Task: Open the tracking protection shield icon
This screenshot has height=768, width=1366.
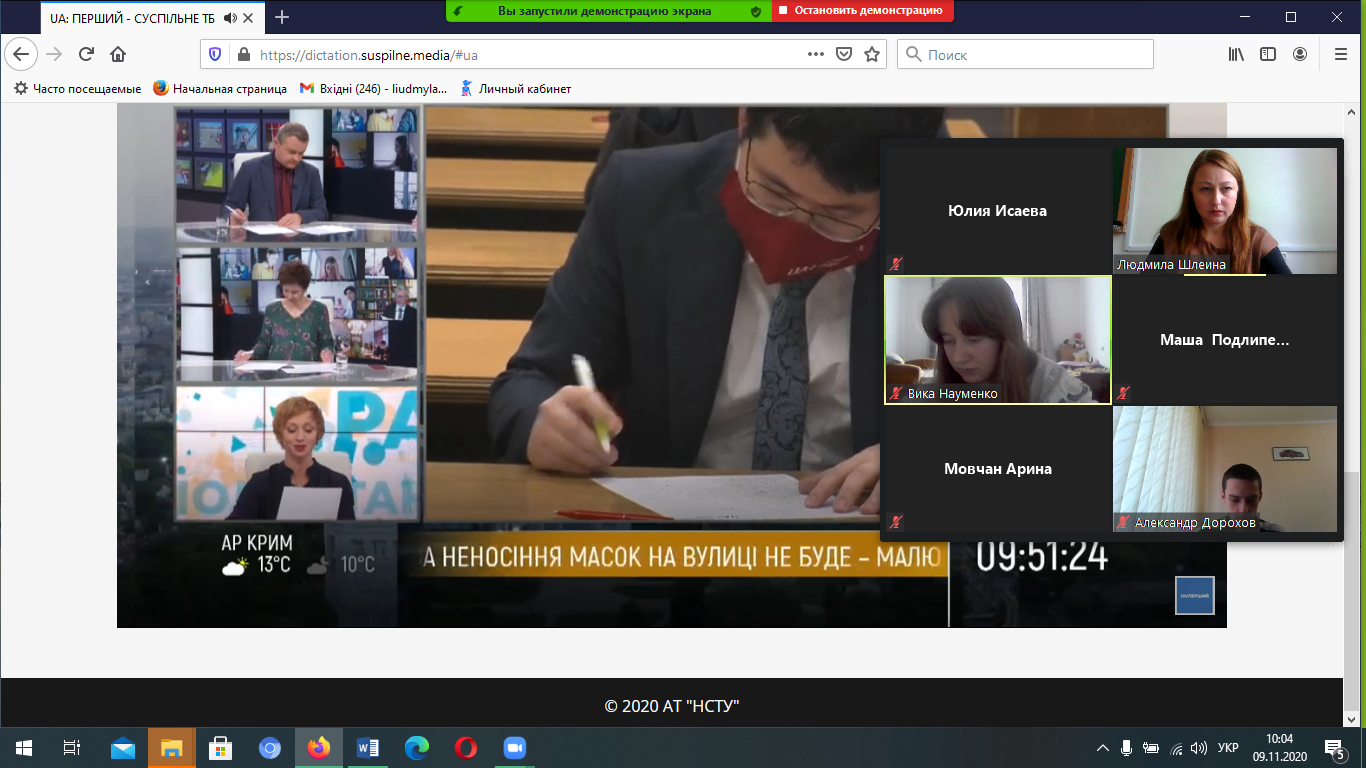Action: coord(213,54)
